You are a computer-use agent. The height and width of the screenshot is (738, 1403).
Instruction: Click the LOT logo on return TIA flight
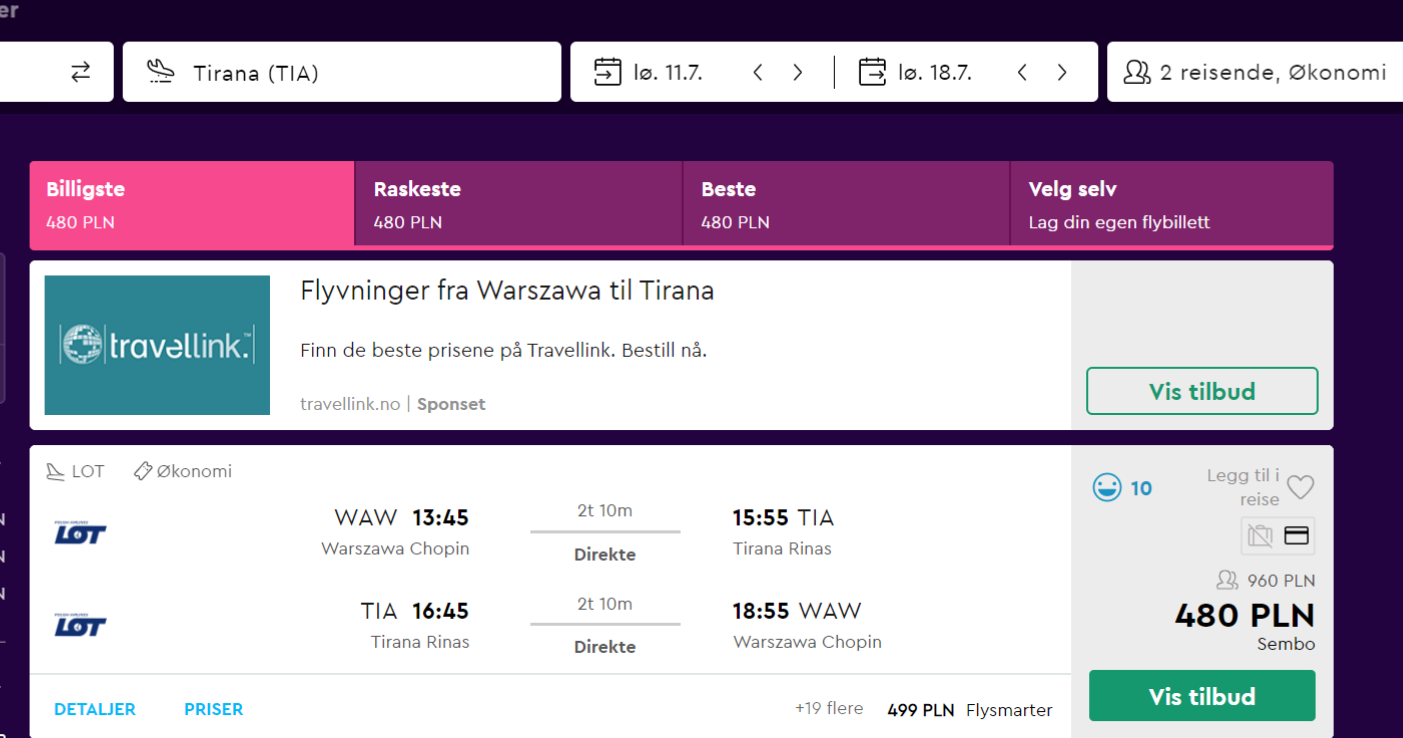(x=80, y=624)
